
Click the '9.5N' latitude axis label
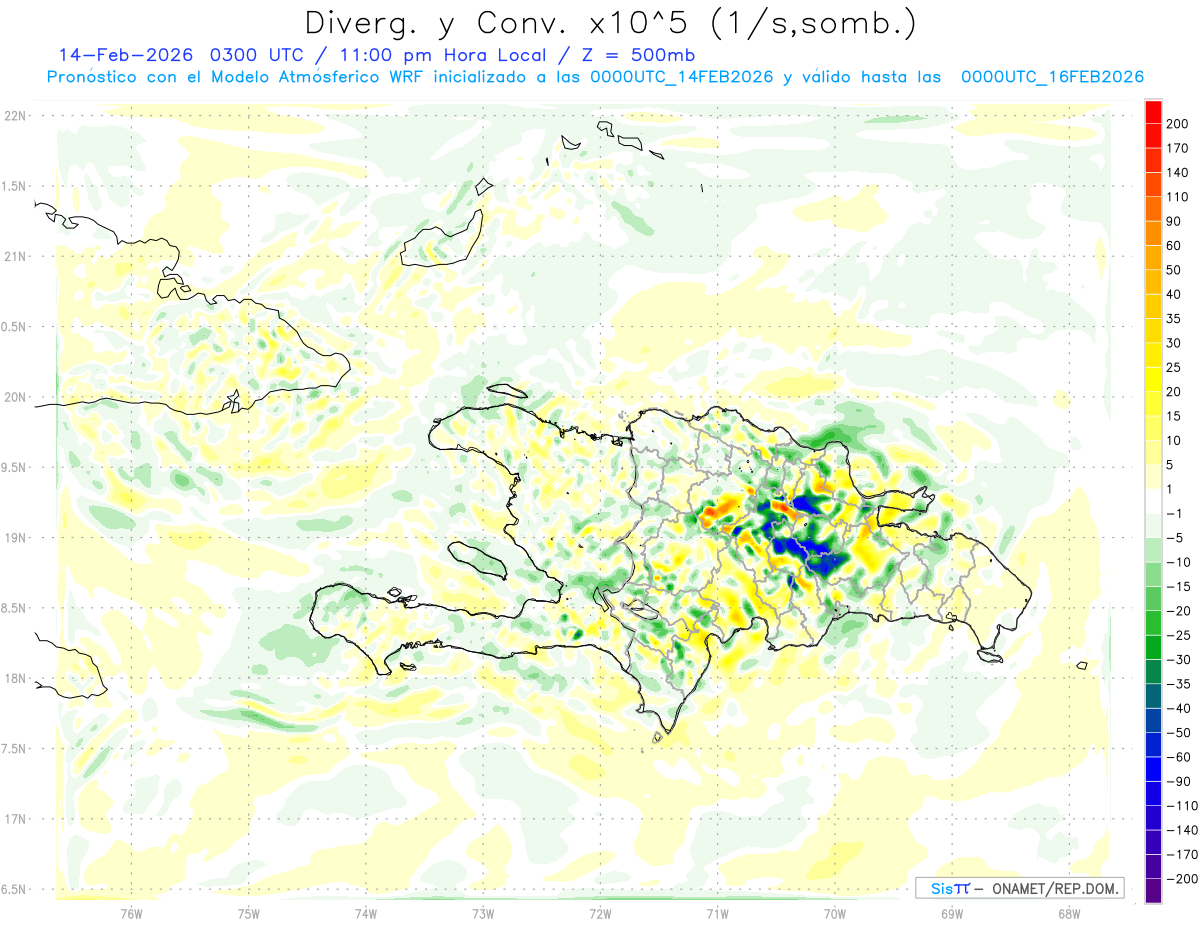point(15,467)
